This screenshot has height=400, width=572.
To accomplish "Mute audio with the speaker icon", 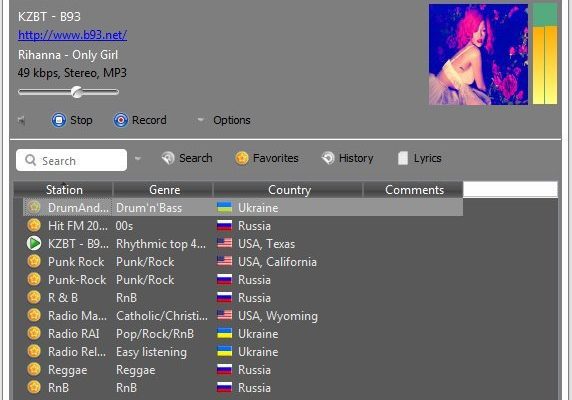I will (x=22, y=120).
